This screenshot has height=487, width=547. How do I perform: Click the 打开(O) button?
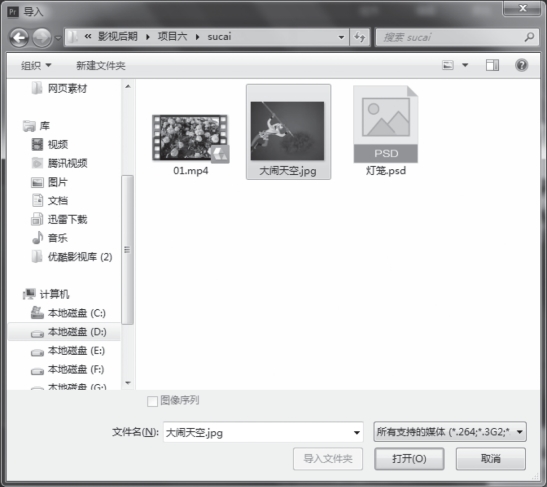click(409, 458)
